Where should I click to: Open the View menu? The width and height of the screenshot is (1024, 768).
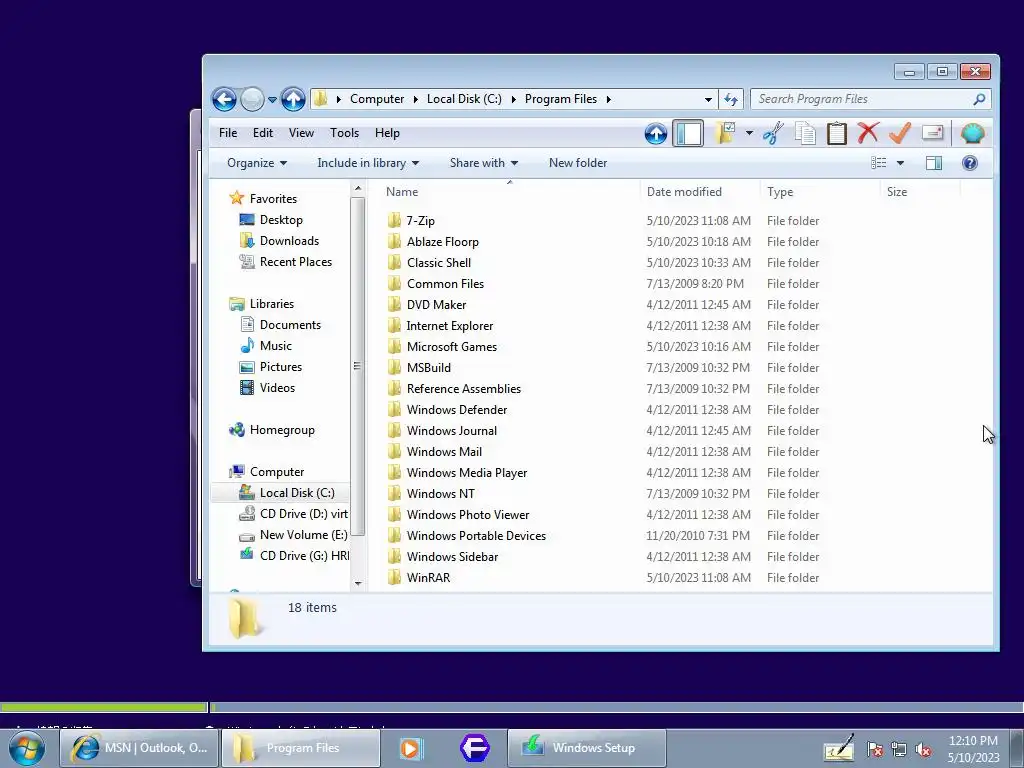tap(301, 133)
